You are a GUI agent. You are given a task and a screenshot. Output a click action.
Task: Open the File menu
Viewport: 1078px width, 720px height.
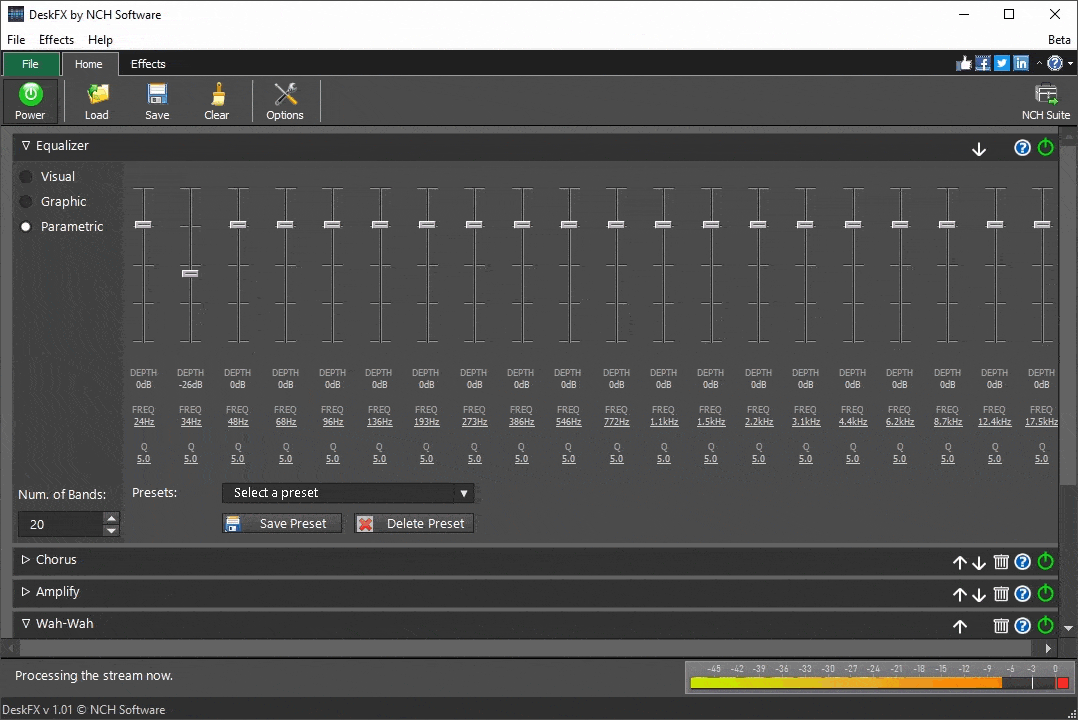16,40
